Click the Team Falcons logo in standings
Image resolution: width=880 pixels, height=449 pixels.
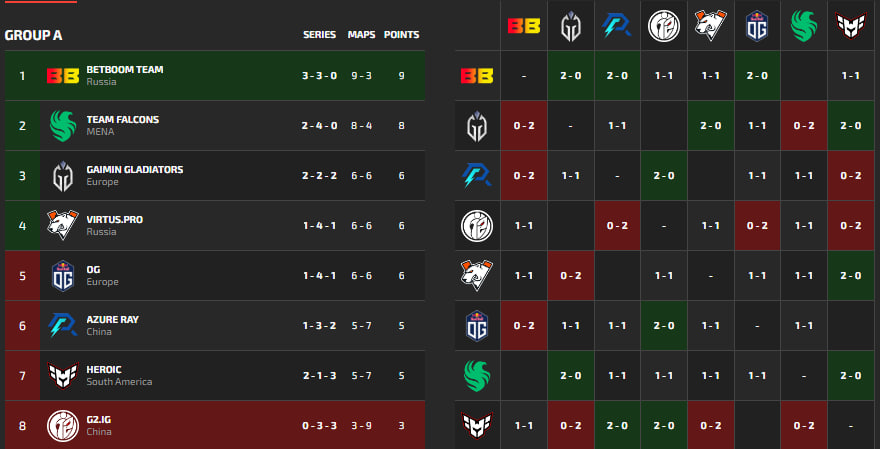click(63, 126)
